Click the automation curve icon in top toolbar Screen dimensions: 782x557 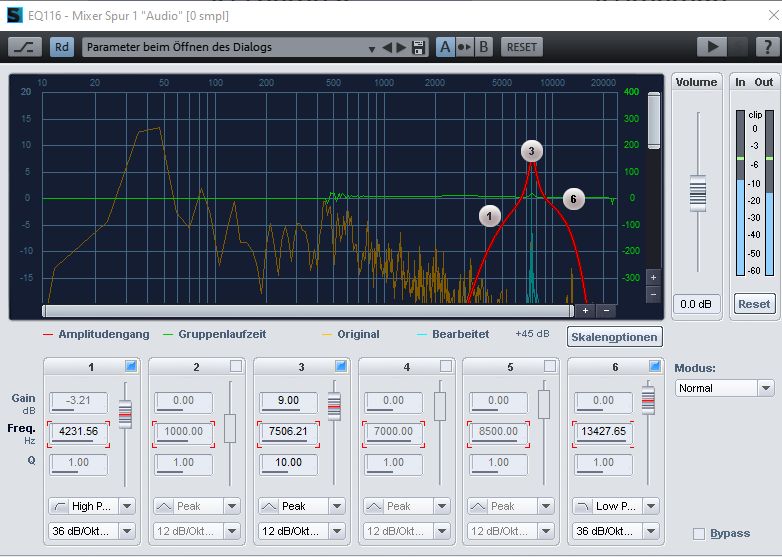(x=25, y=47)
